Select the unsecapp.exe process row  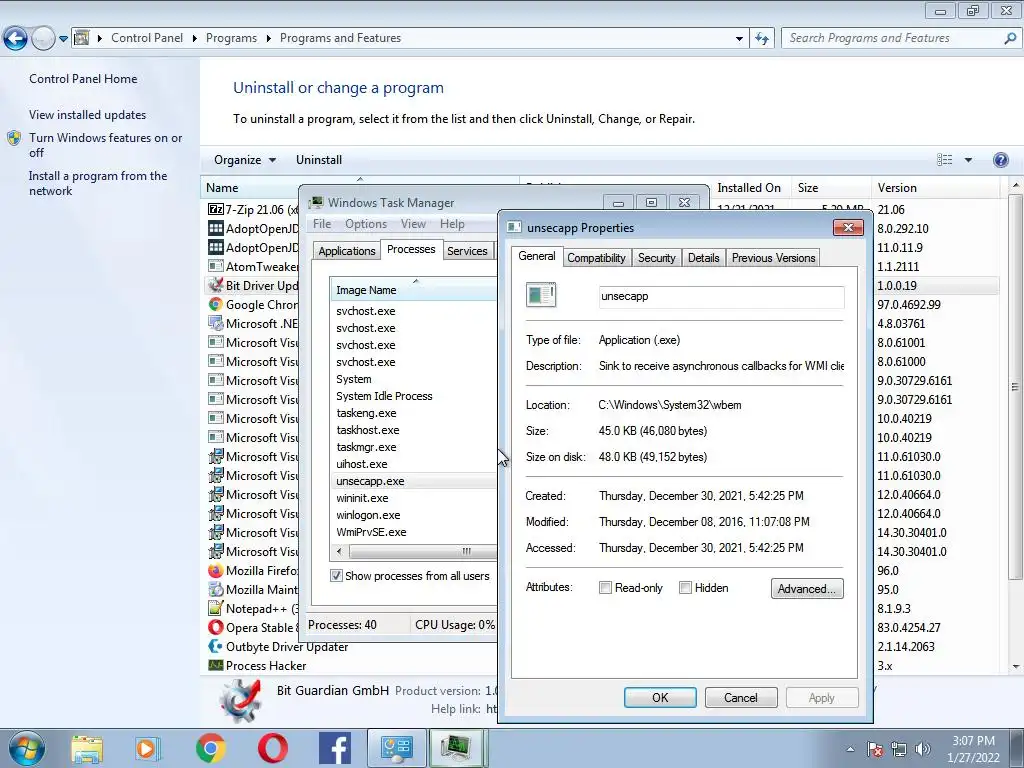tap(415, 481)
